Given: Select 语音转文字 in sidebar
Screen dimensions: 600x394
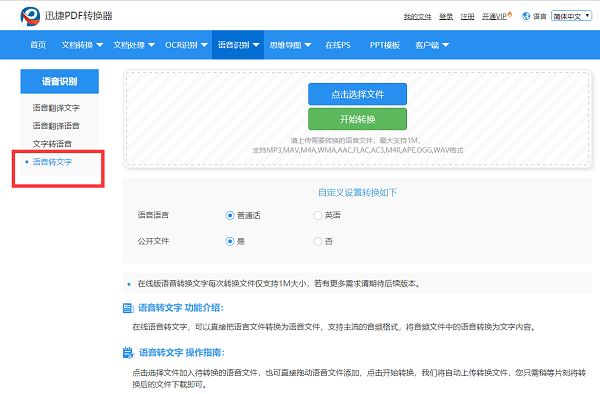Looking at the screenshot, I should click(52, 162).
